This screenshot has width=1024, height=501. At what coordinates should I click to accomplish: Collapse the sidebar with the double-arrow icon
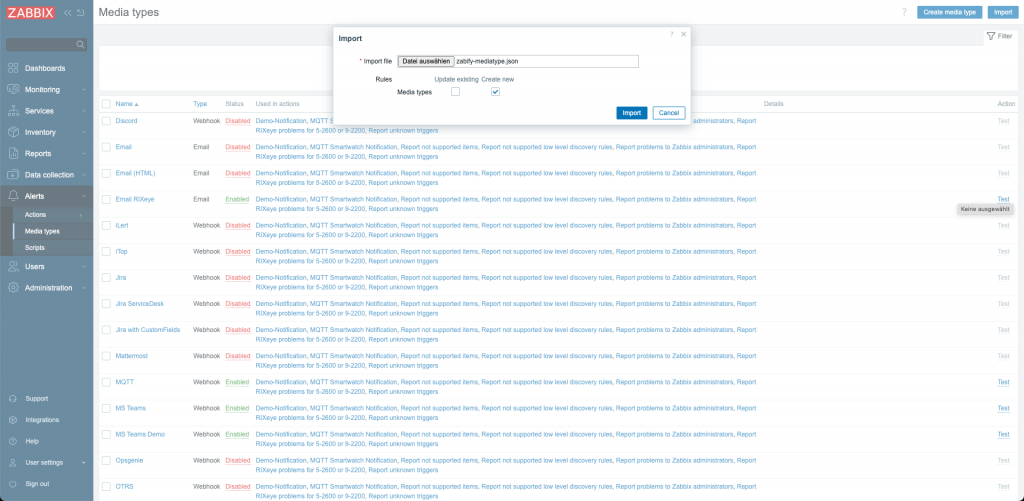point(68,12)
